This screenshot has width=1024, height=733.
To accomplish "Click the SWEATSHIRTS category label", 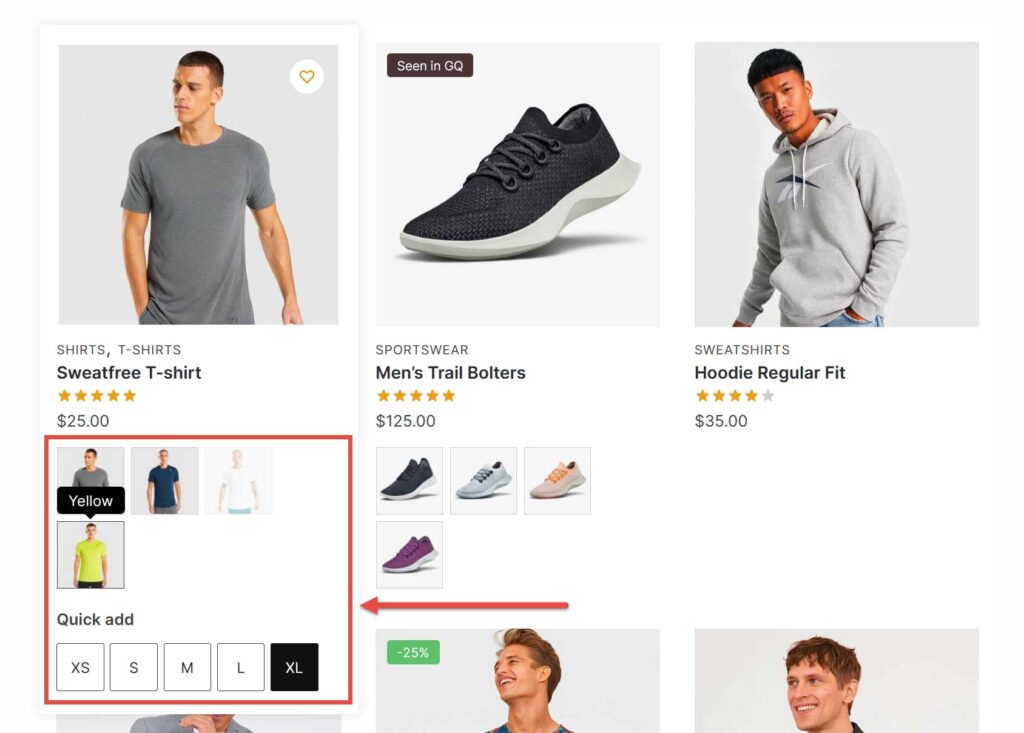I will point(740,350).
